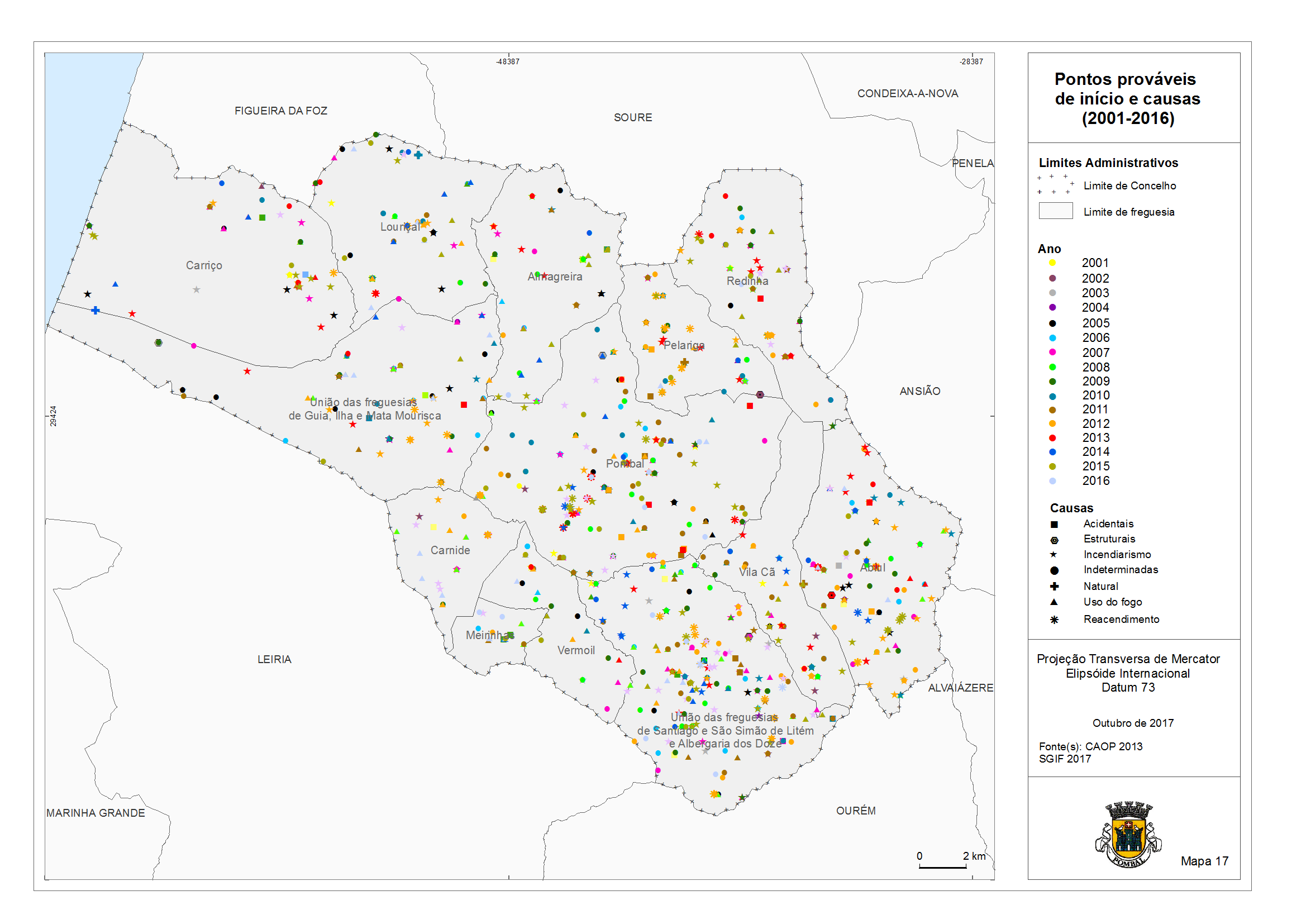Screen dimensions: 1306x924
Task: Click the Pombal parish label on map
Action: (x=625, y=464)
